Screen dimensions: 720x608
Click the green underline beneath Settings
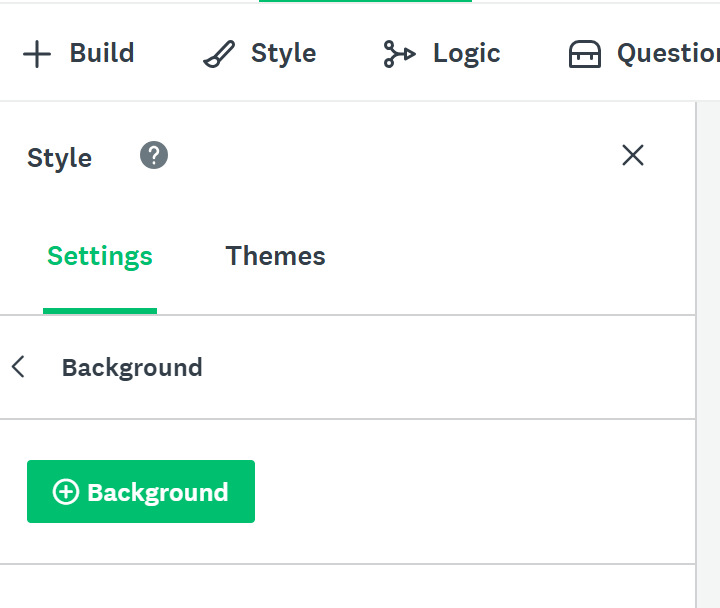click(x=100, y=311)
